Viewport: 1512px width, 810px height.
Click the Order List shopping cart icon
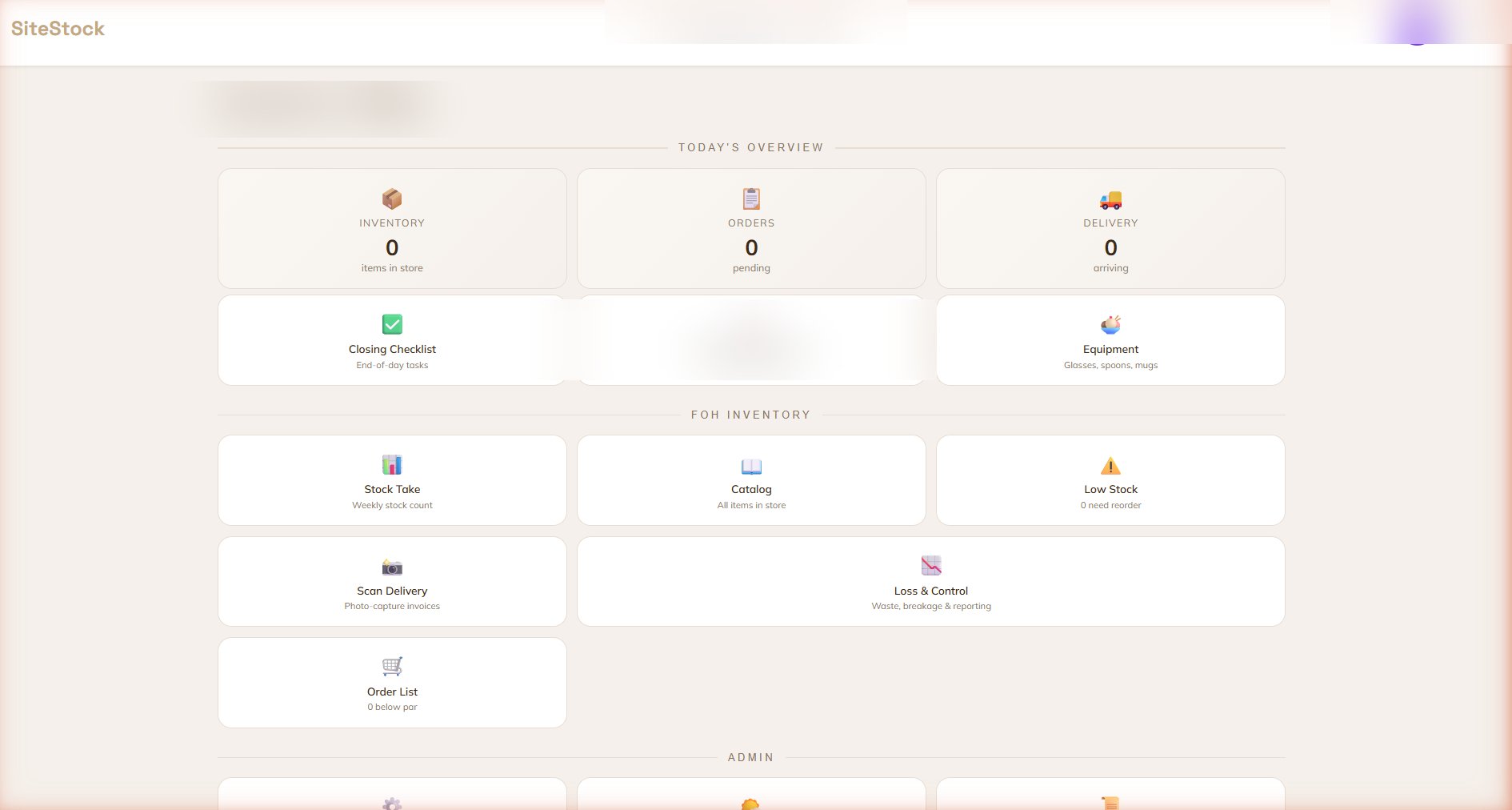click(392, 667)
